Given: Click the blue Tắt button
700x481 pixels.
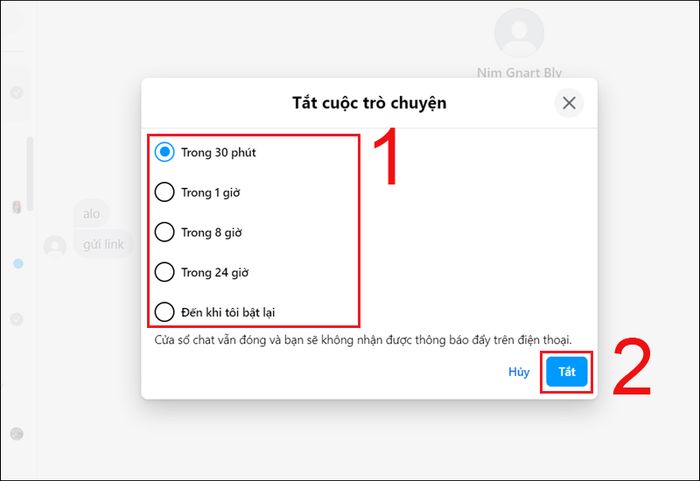Looking at the screenshot, I should coord(567,372).
